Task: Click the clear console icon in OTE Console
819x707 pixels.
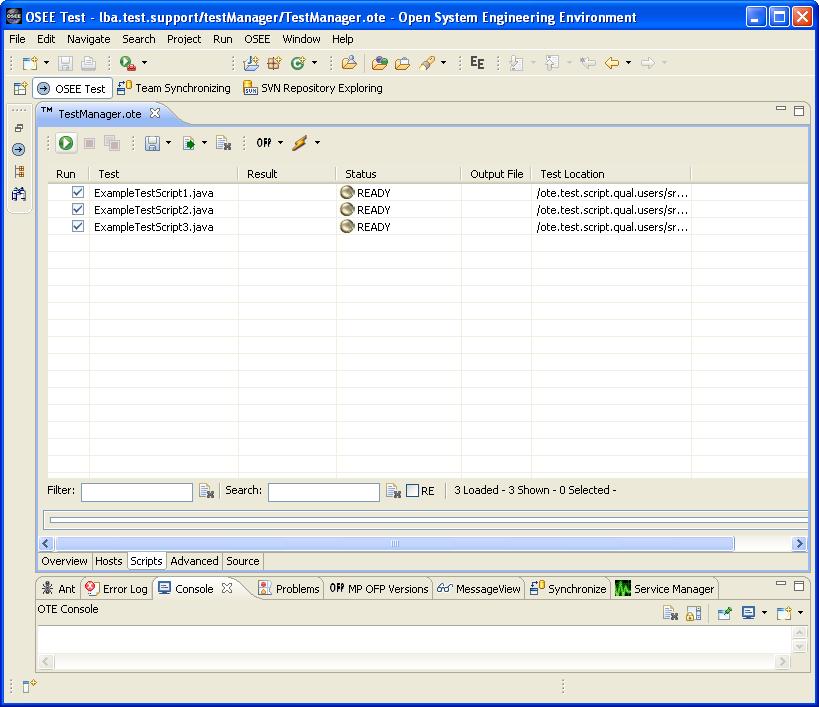Action: click(x=670, y=613)
